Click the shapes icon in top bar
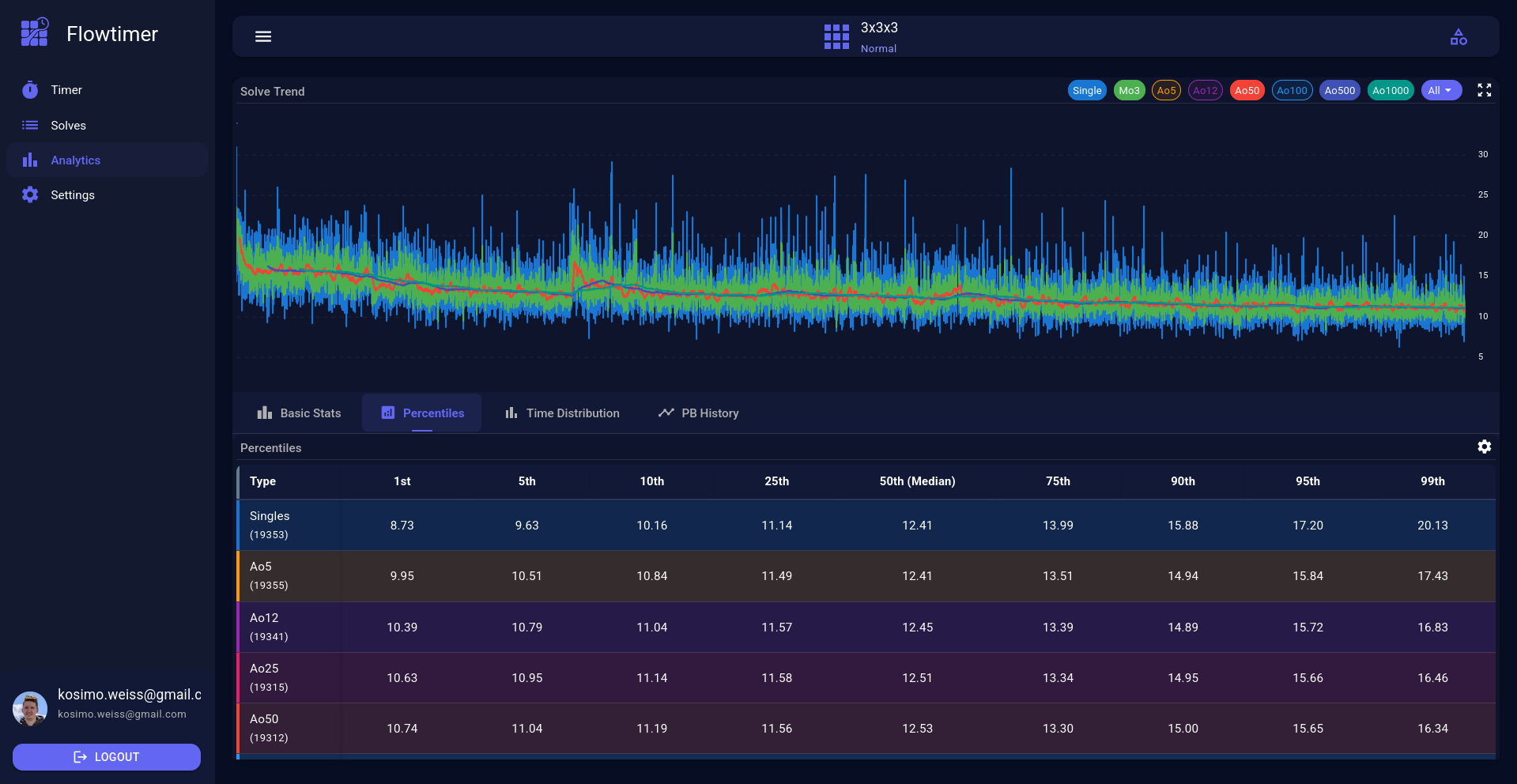The image size is (1517, 784). (1459, 37)
